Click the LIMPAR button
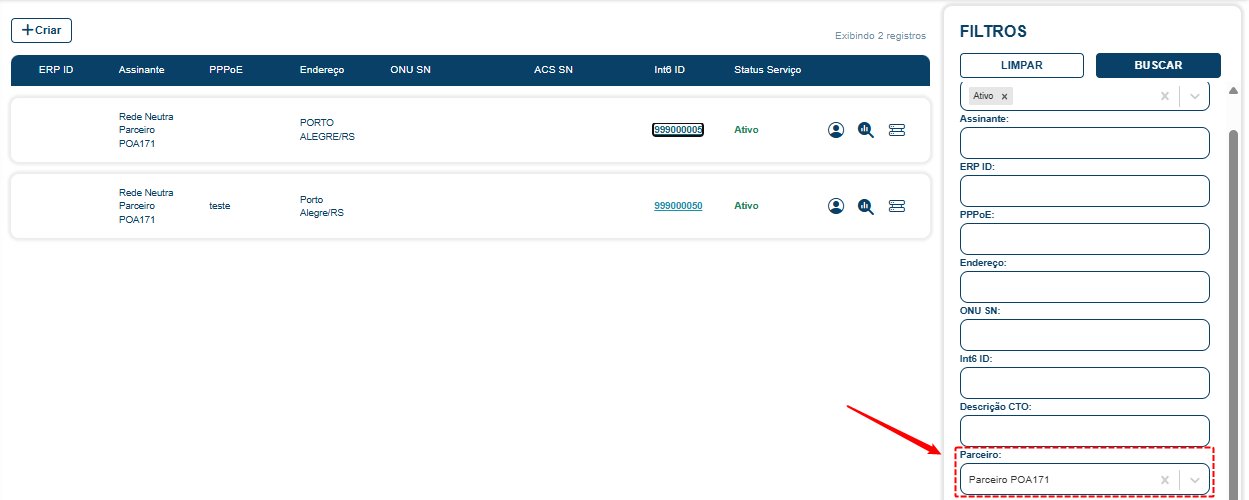The image size is (1249, 500). (1022, 65)
